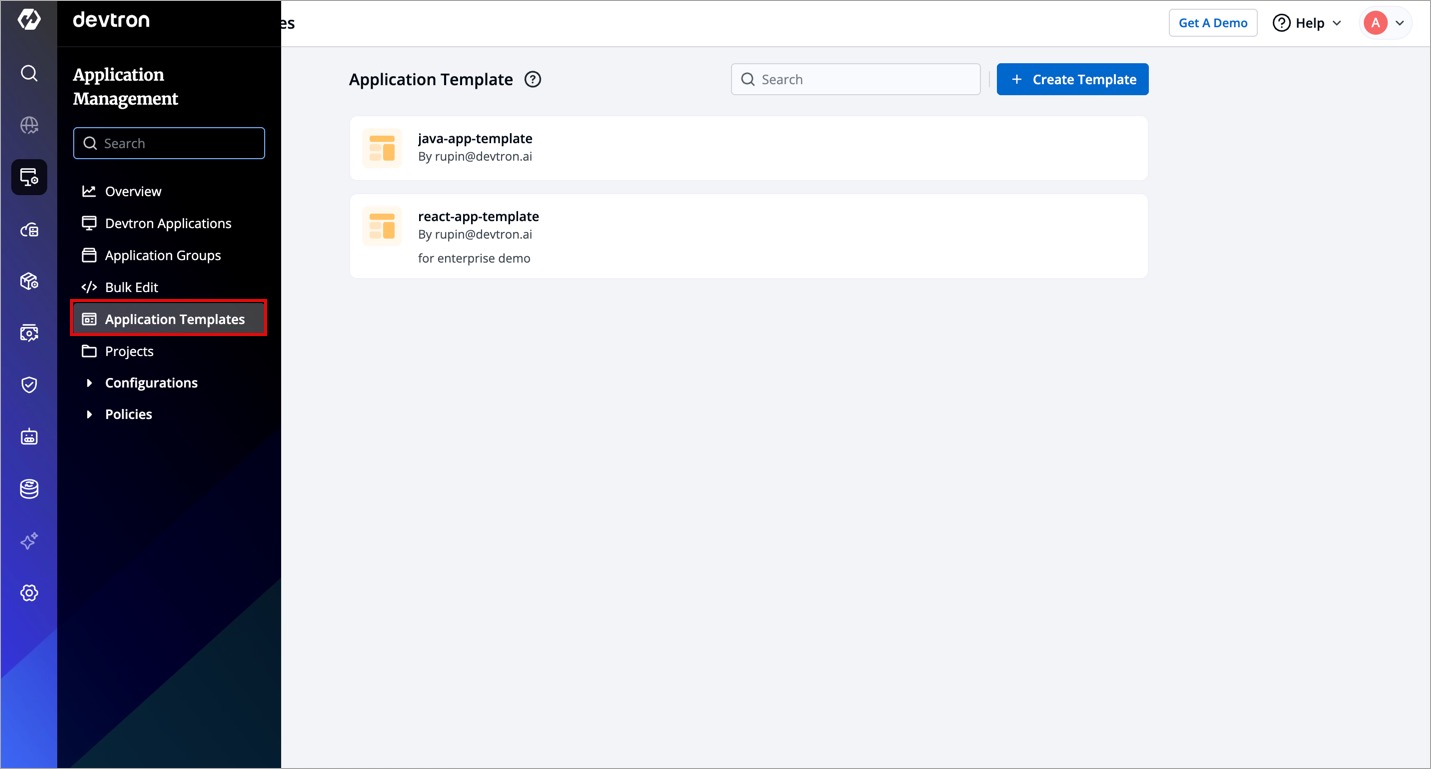Viewport: 1431px width, 769px height.
Task: Click the help icon beside Application Template
Action: coord(533,80)
